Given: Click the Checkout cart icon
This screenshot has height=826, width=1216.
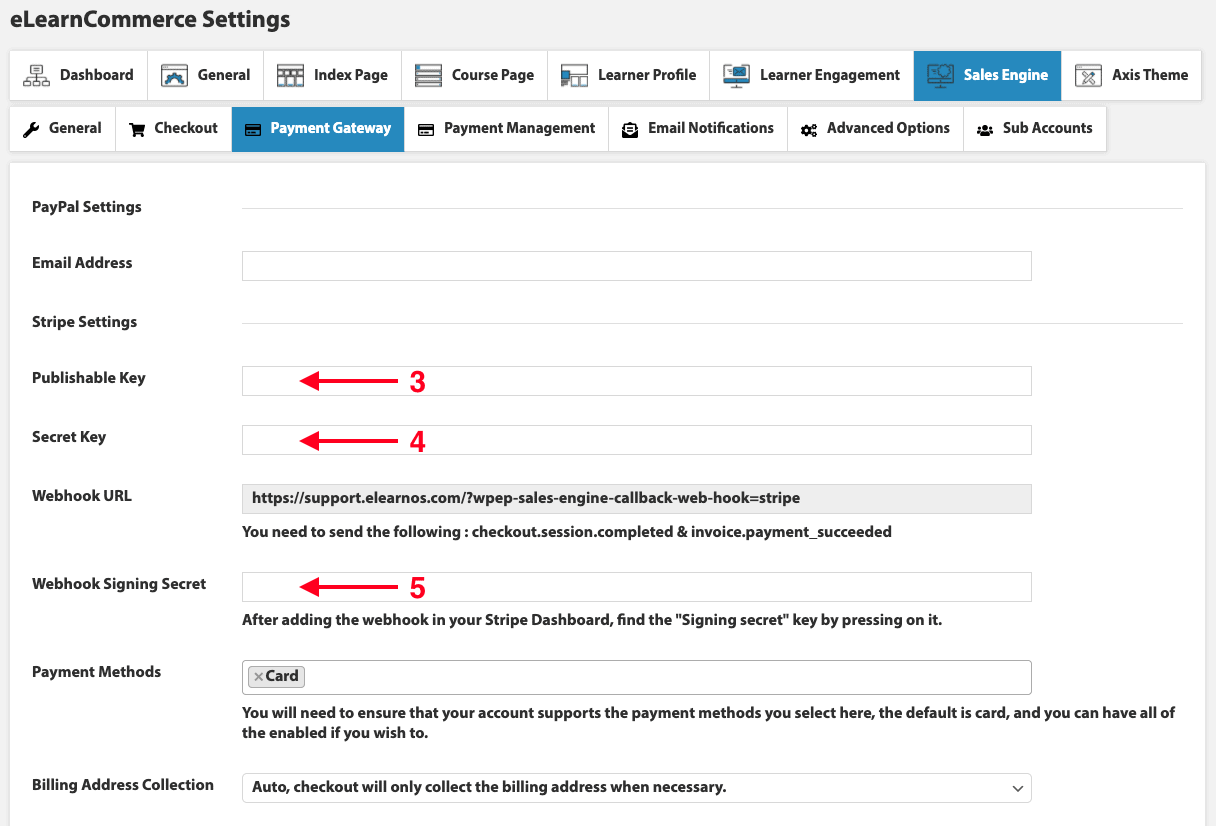Looking at the screenshot, I should tap(137, 129).
